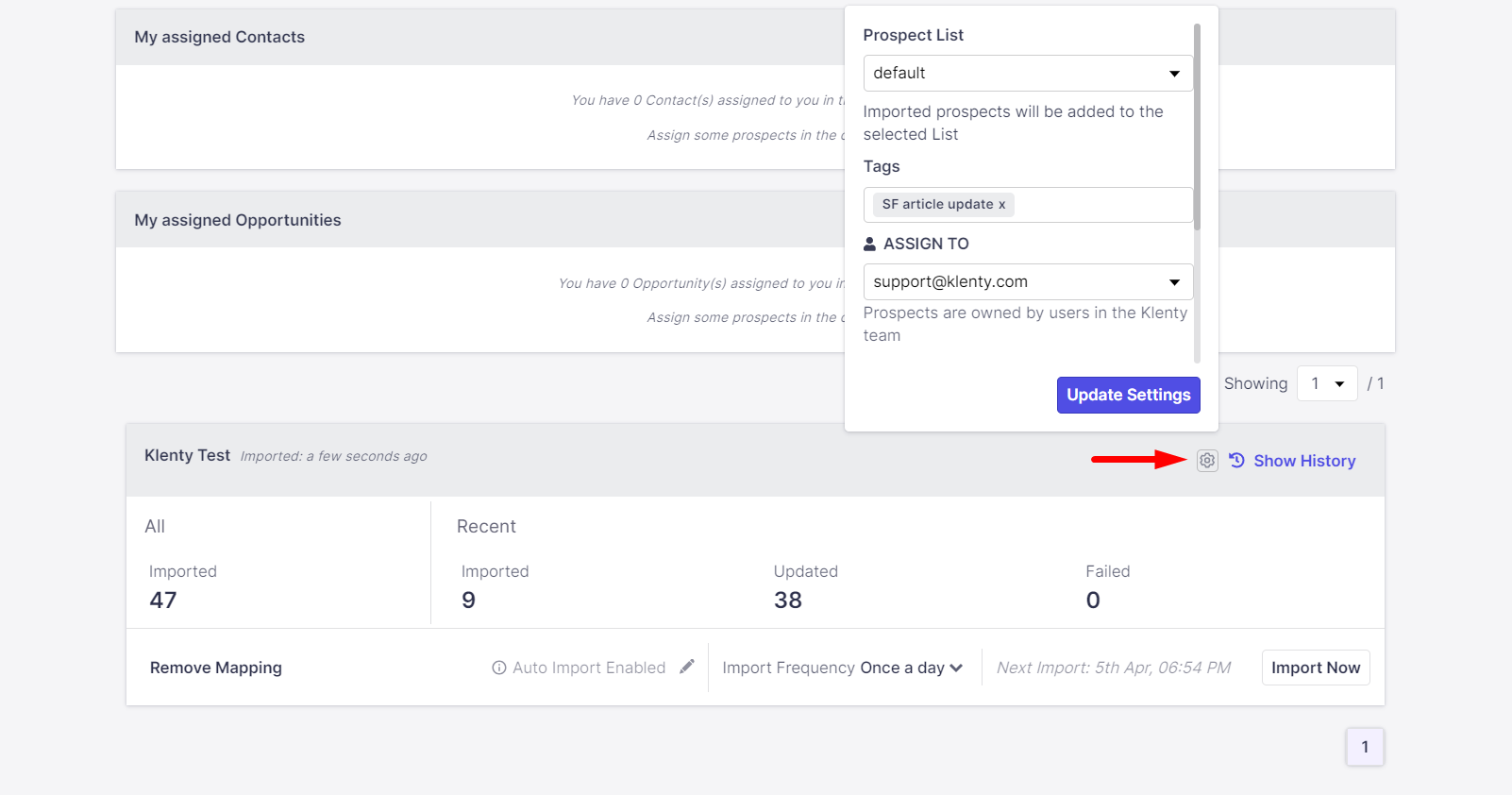This screenshot has height=795, width=1512.
Task: Click the Klenty Test list title
Action: [187, 455]
